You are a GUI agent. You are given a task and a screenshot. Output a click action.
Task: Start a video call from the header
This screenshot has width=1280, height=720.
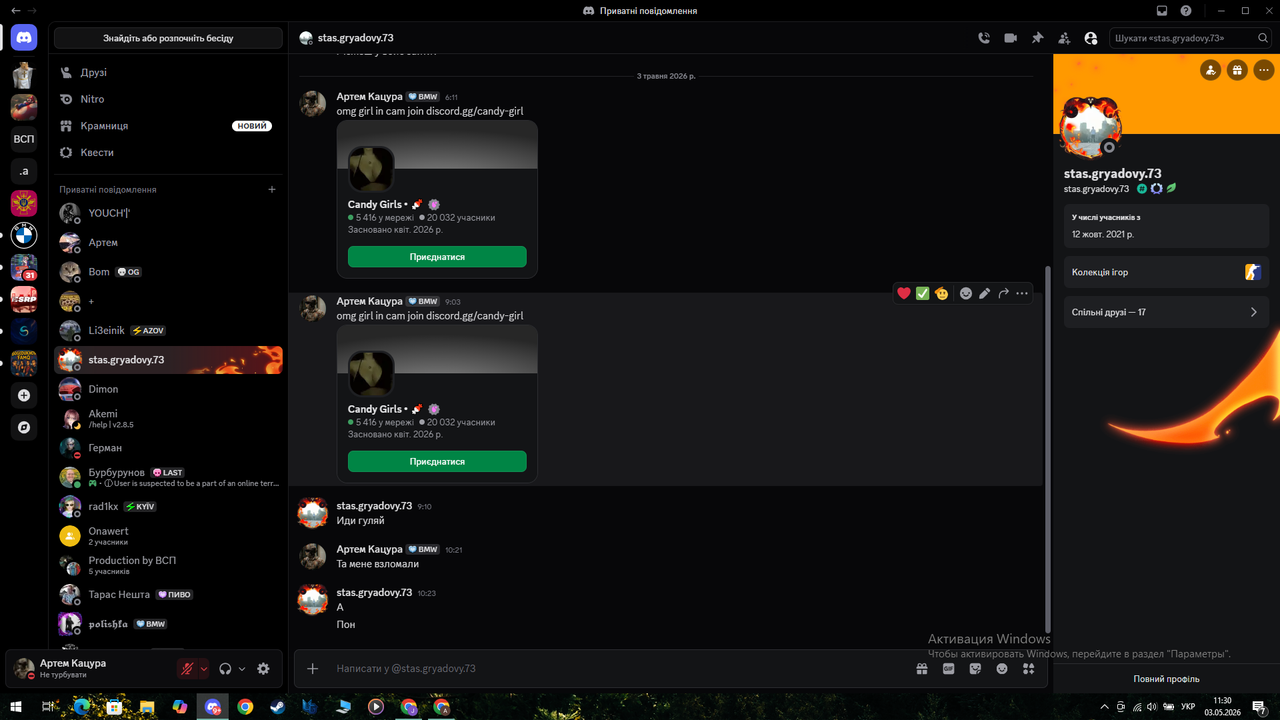[x=1010, y=38]
